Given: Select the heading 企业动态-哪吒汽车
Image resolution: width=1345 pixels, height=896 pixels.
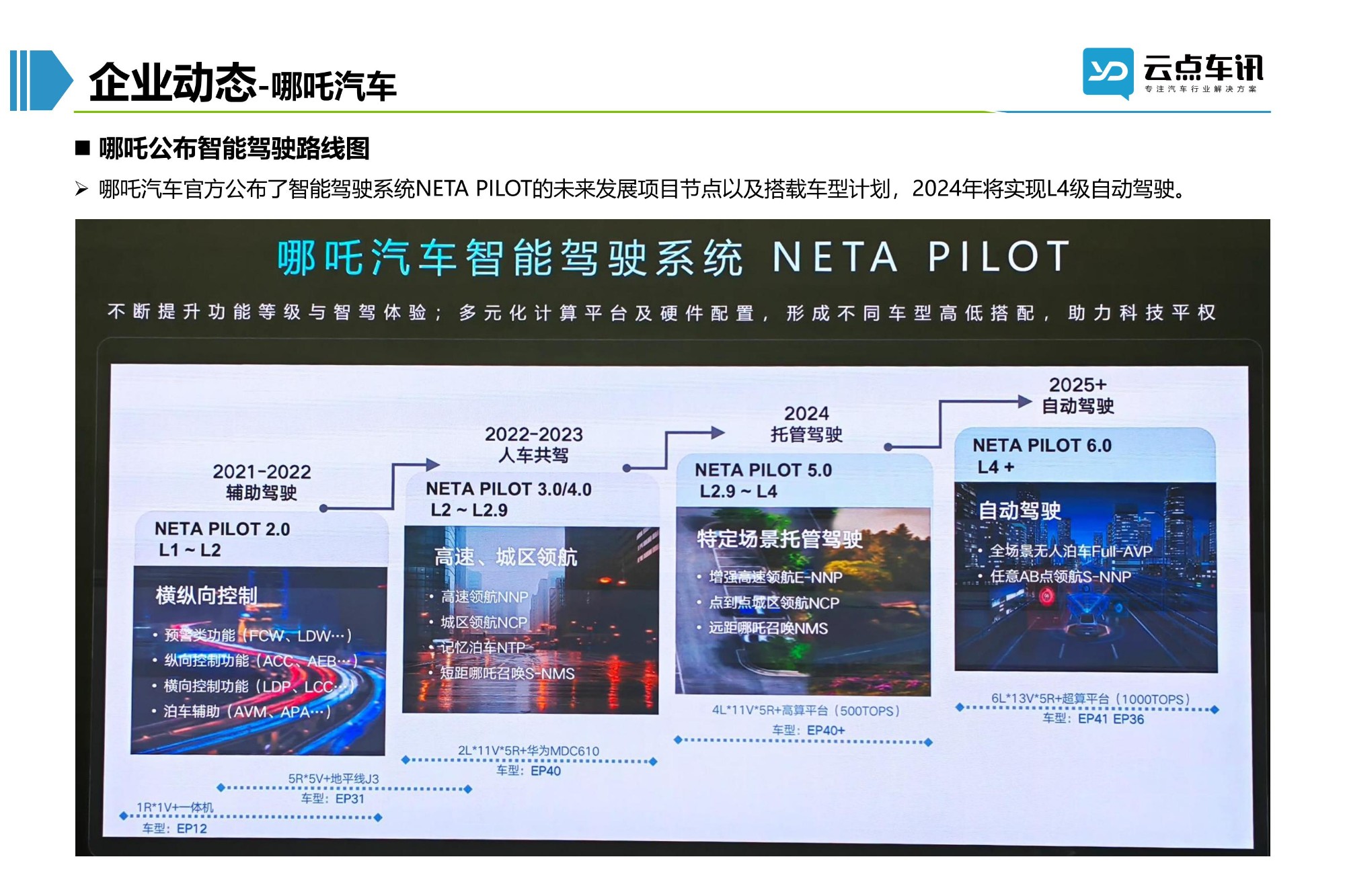Looking at the screenshot, I should tap(242, 84).
